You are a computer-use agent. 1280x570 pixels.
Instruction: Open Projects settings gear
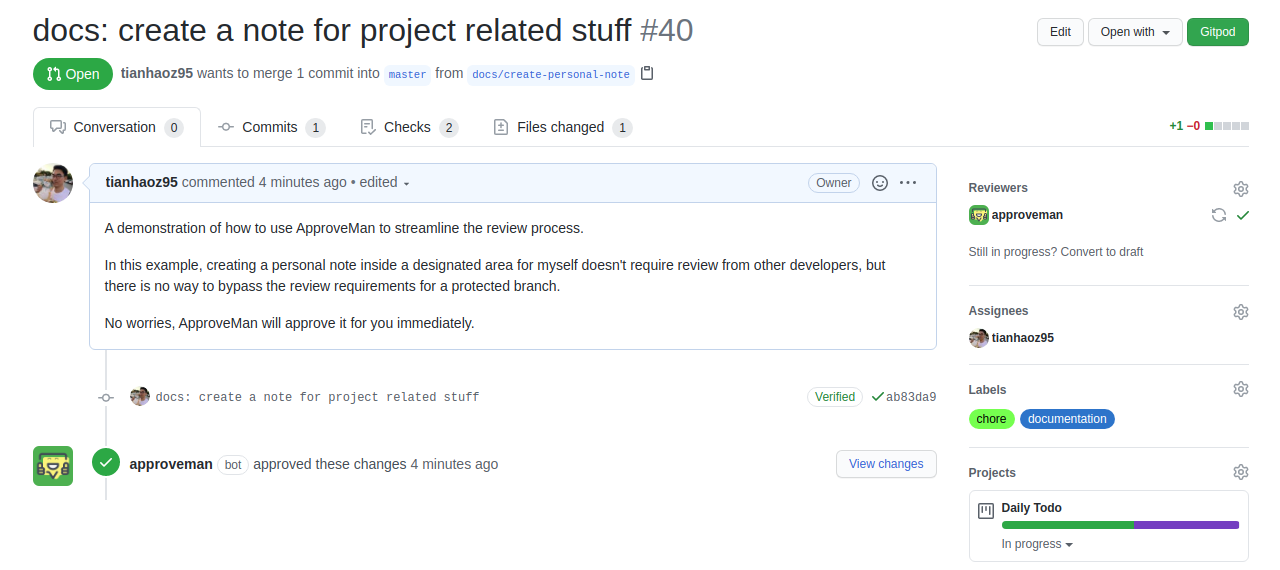[x=1241, y=472]
